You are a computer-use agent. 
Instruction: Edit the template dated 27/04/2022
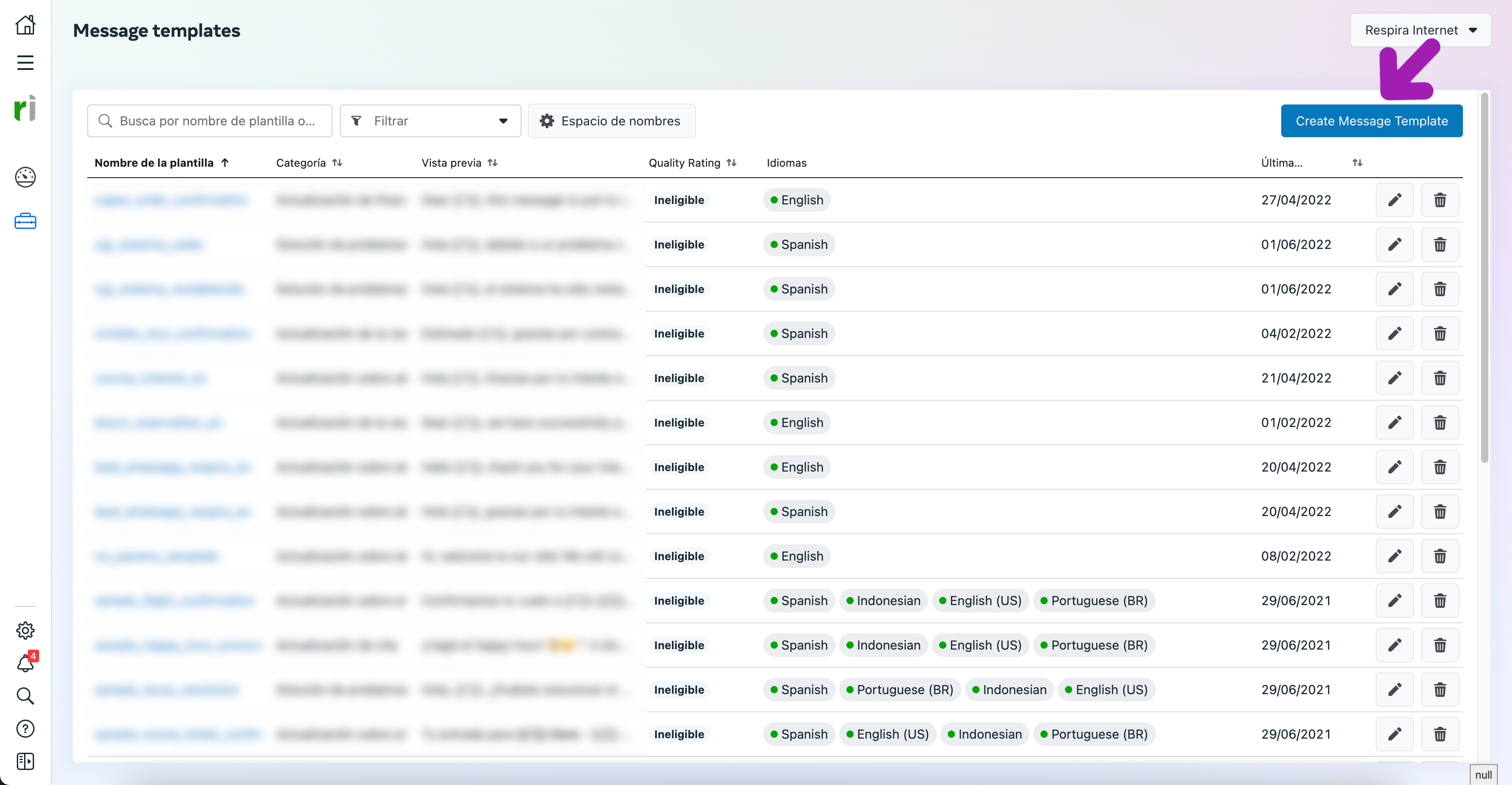1395,200
